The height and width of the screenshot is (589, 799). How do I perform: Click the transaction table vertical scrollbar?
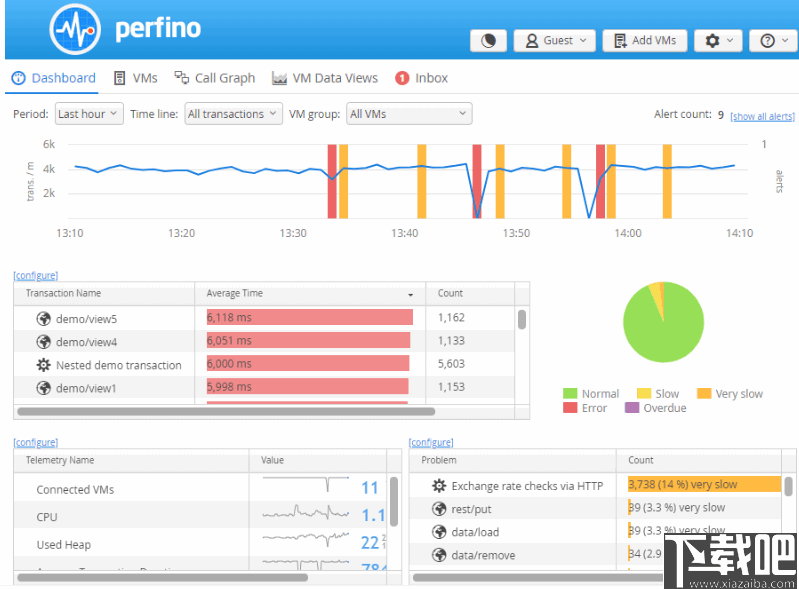[x=522, y=320]
